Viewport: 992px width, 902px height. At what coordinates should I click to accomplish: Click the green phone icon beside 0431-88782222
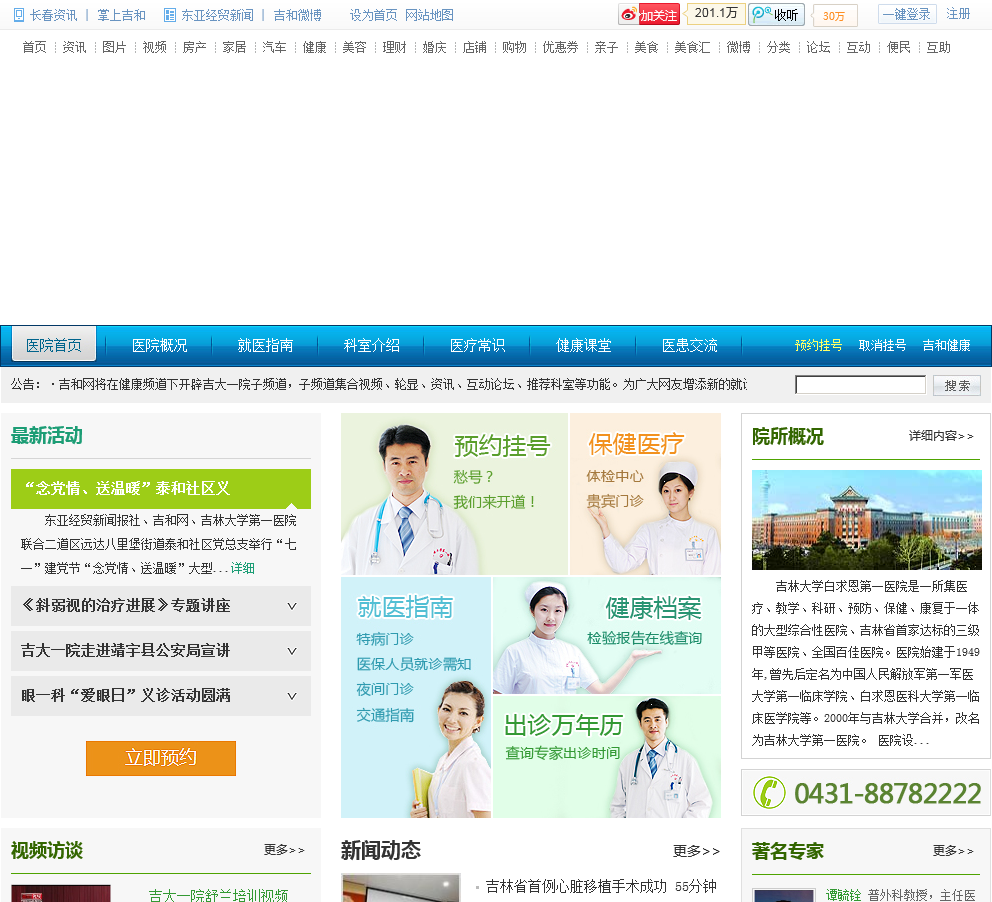click(x=769, y=793)
